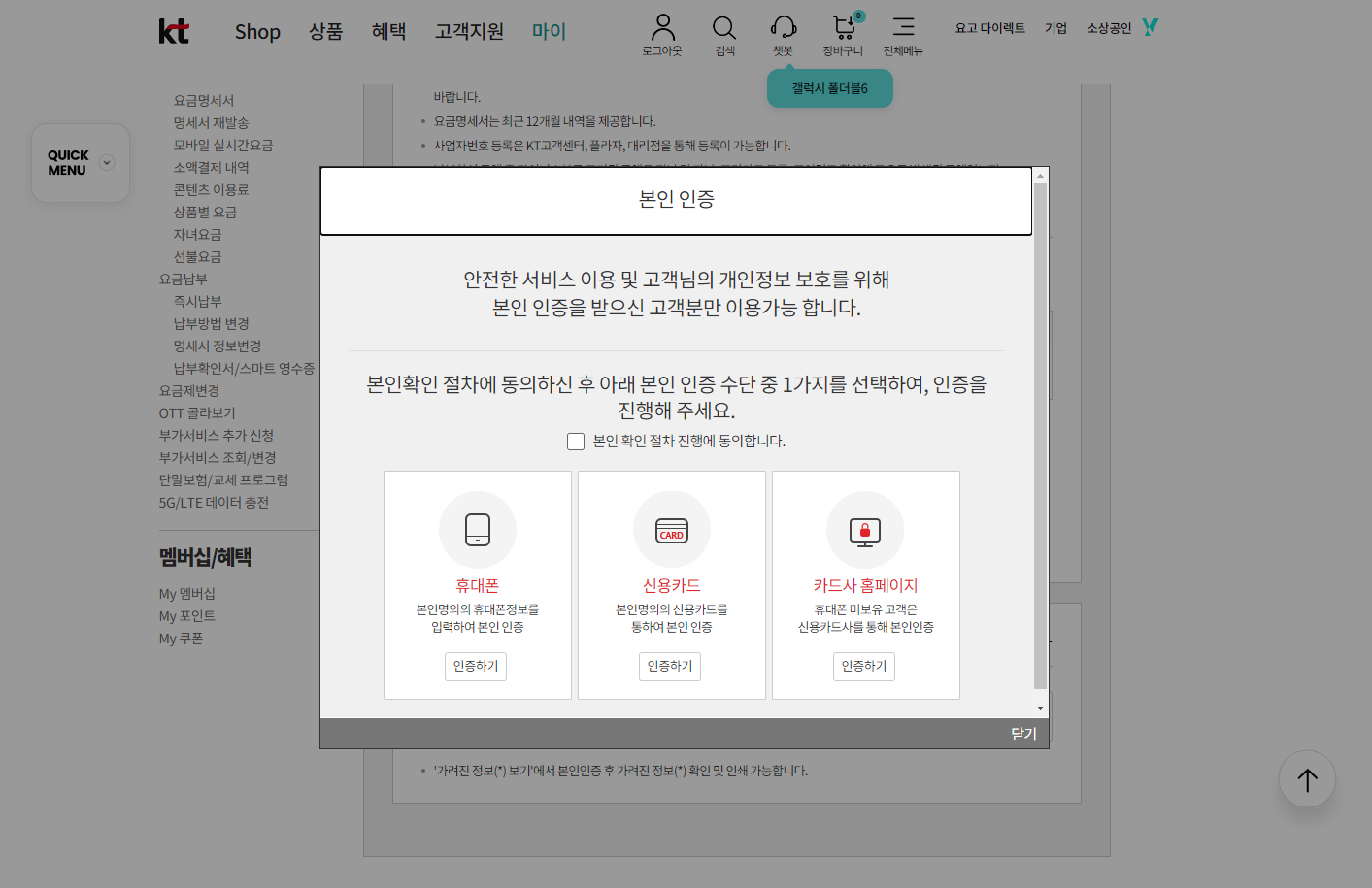The height and width of the screenshot is (888, 1372).
Task: Close the dialog with 닫기
Action: pyautogui.click(x=1023, y=734)
